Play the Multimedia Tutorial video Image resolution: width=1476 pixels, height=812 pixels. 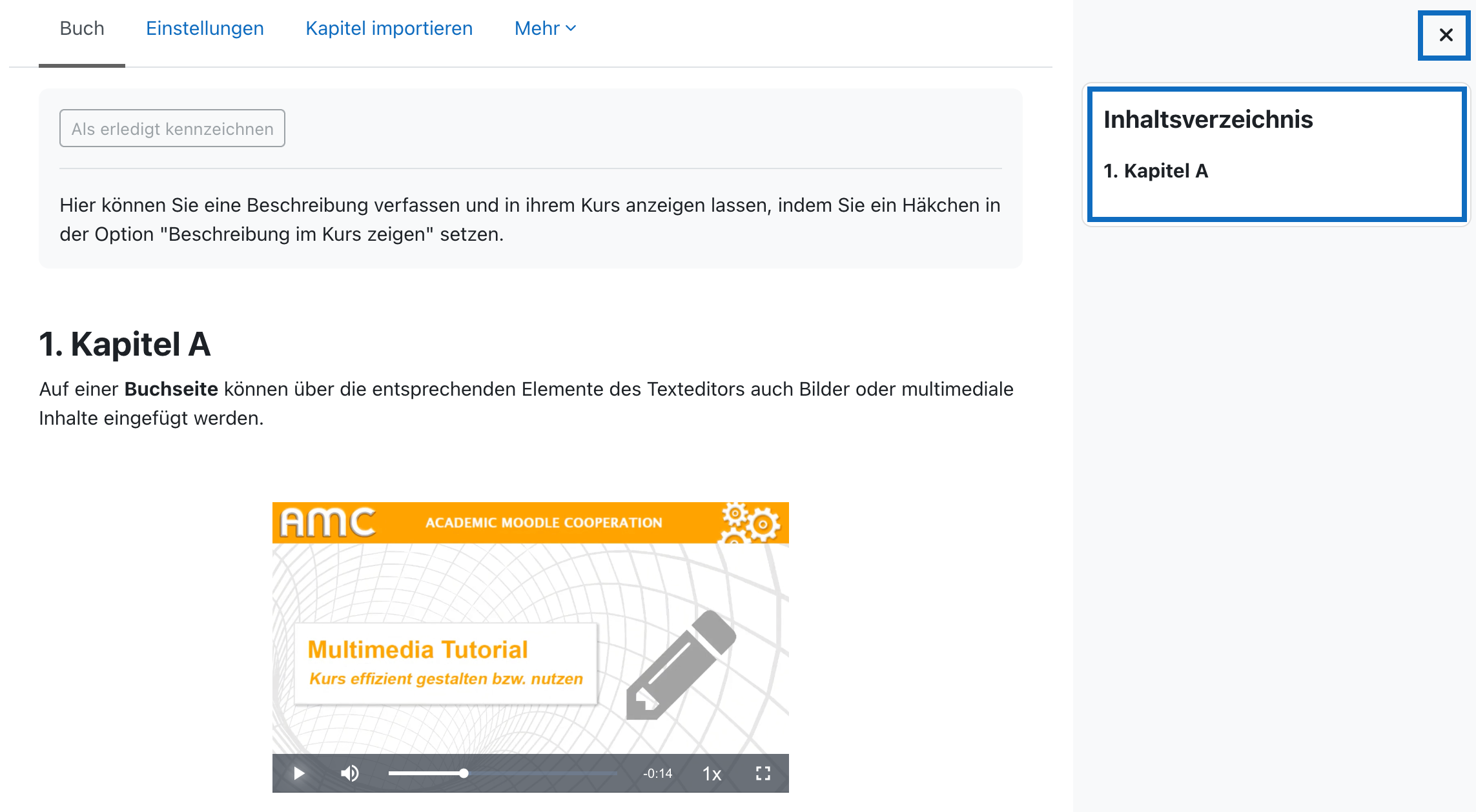[298, 773]
